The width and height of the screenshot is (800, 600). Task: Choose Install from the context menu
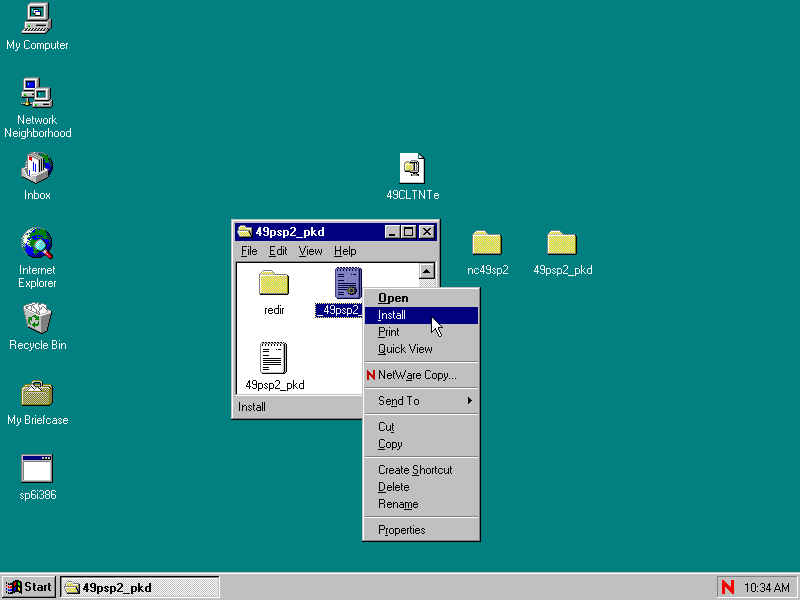pyautogui.click(x=421, y=315)
